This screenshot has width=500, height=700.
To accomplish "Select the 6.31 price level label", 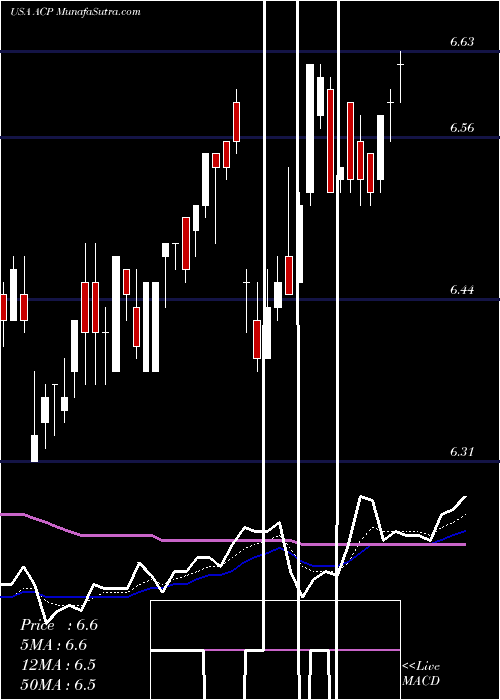I will tap(462, 451).
